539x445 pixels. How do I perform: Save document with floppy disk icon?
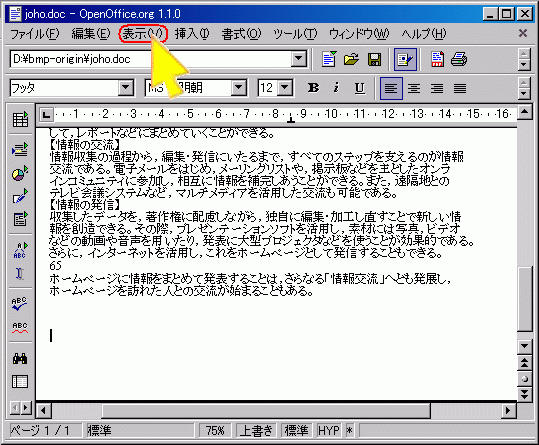point(374,59)
